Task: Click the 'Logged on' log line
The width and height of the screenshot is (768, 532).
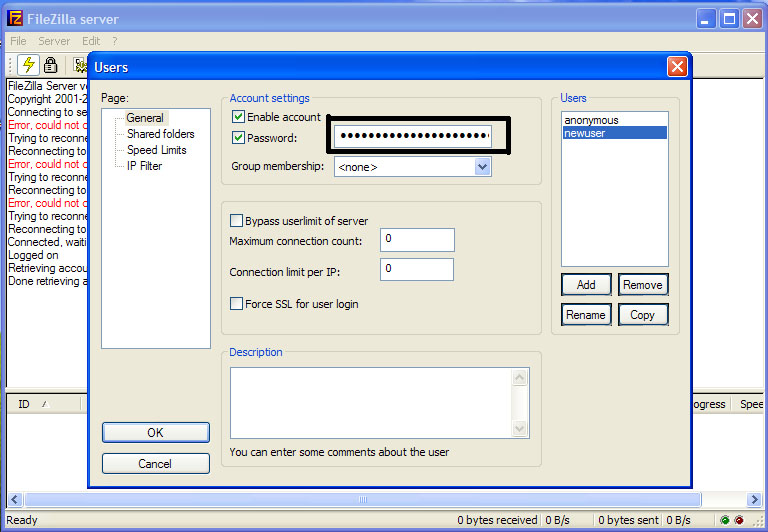Action: coord(33,255)
